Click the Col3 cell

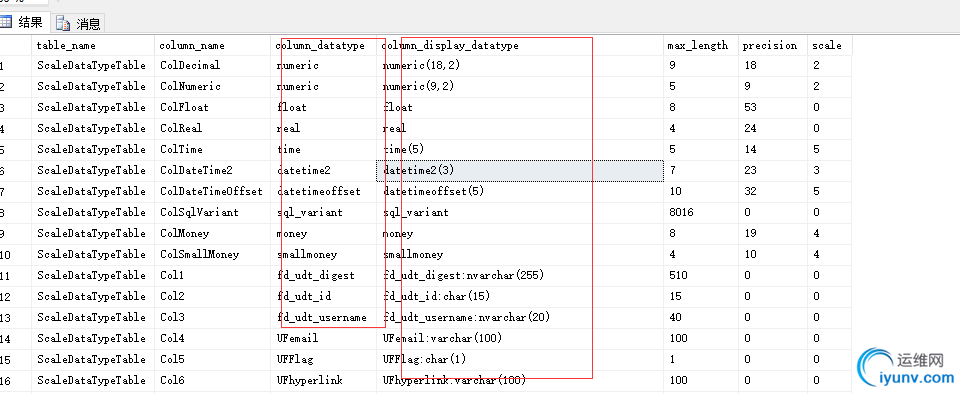pyautogui.click(x=212, y=317)
